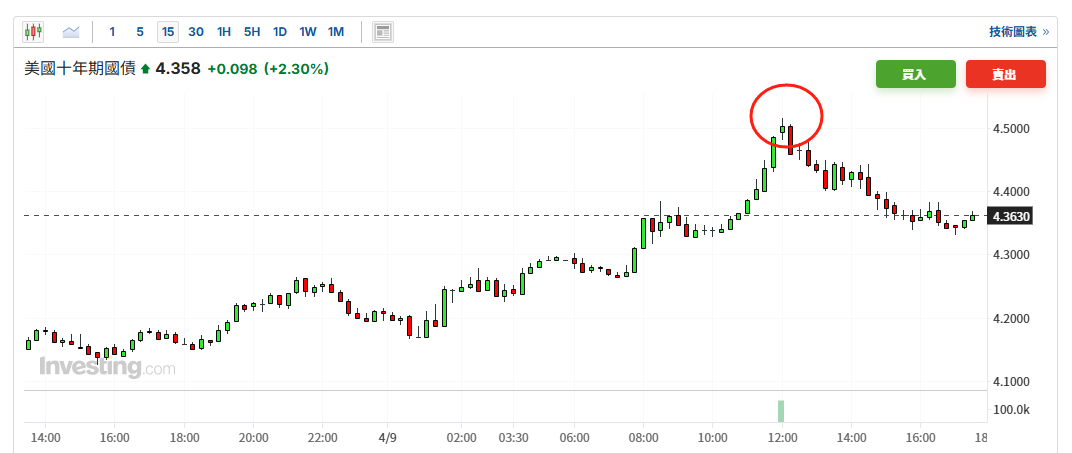Open the 技術圖表 technical chart link
The height and width of the screenshot is (453, 1072).
[1018, 32]
